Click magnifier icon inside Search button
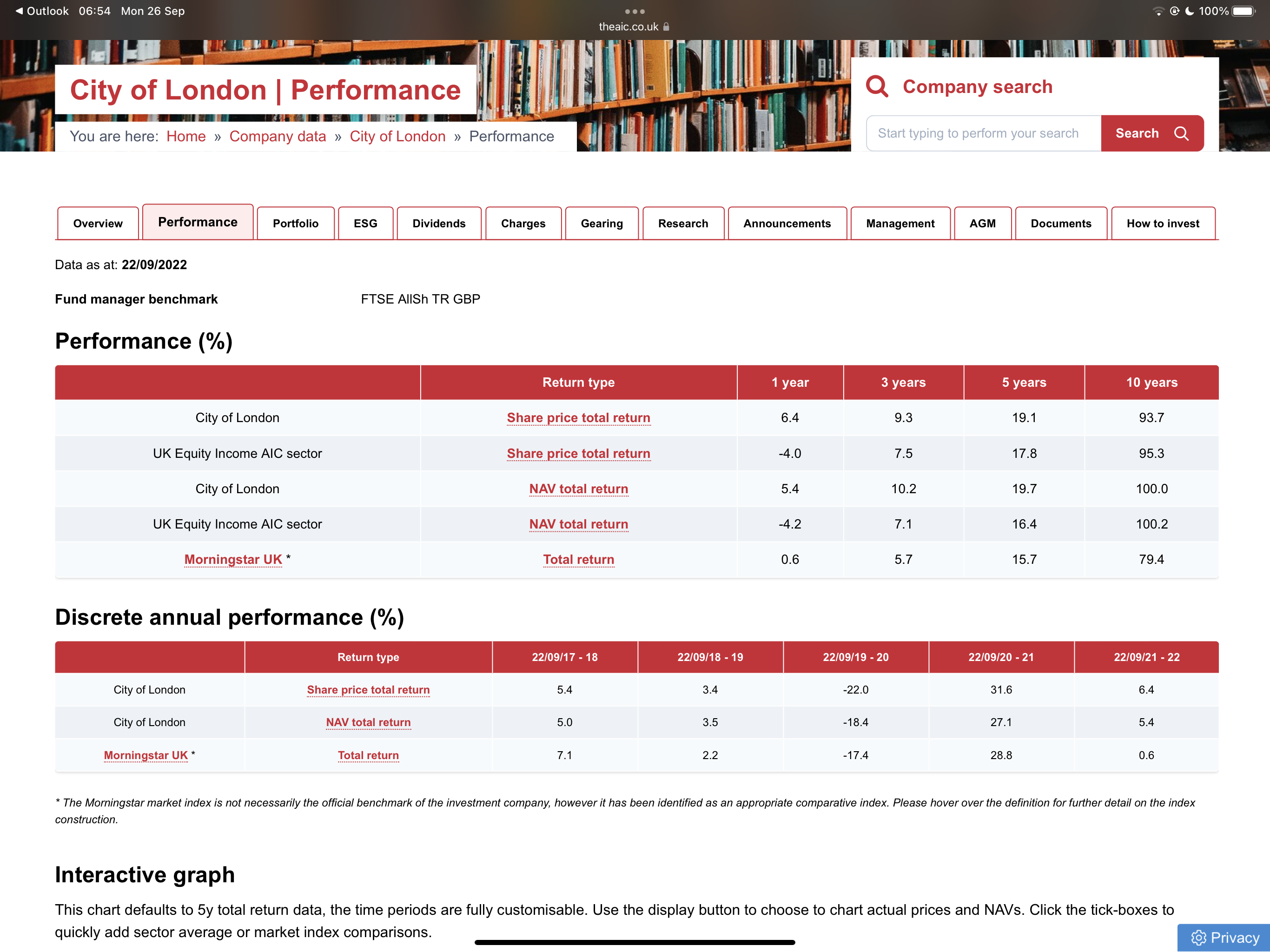 point(1181,134)
